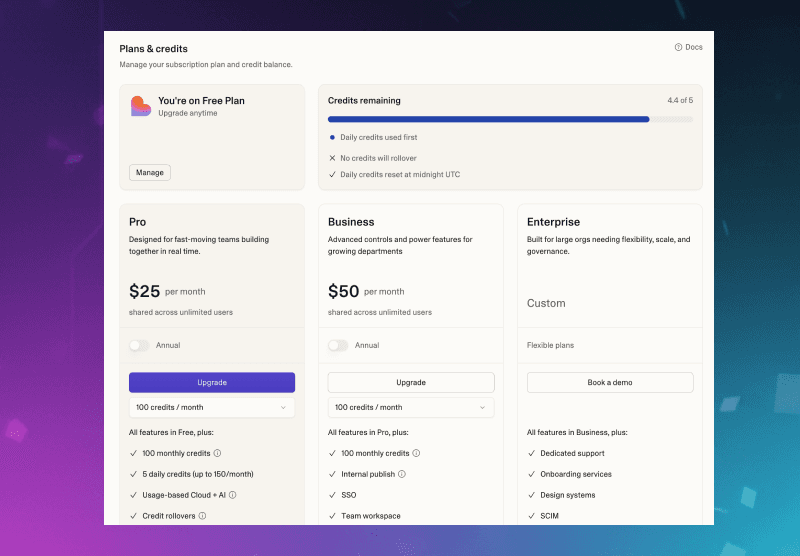
Task: Click blue dot beside Daily credits used first
Action: point(332,137)
